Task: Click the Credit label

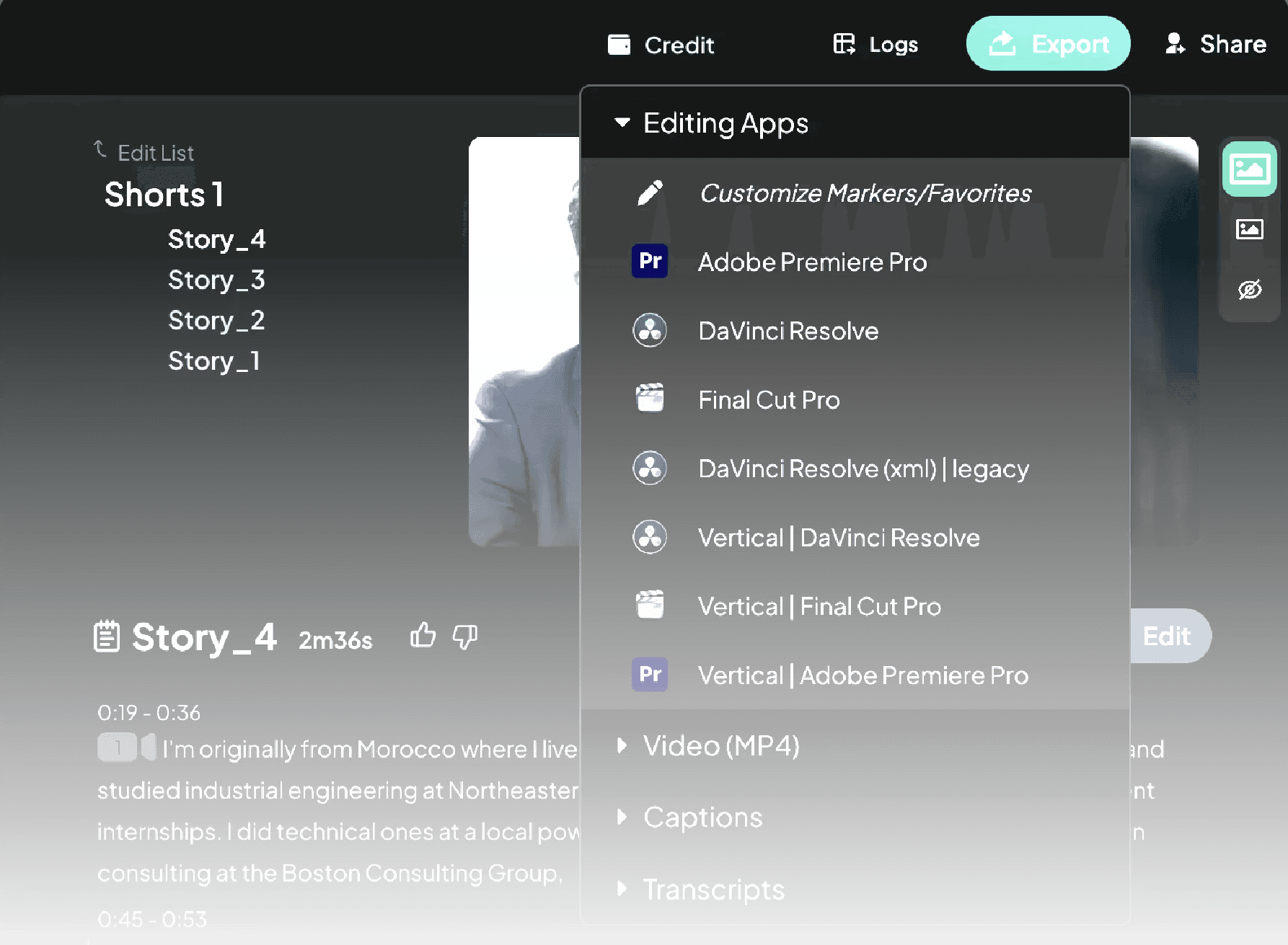Action: pos(679,45)
